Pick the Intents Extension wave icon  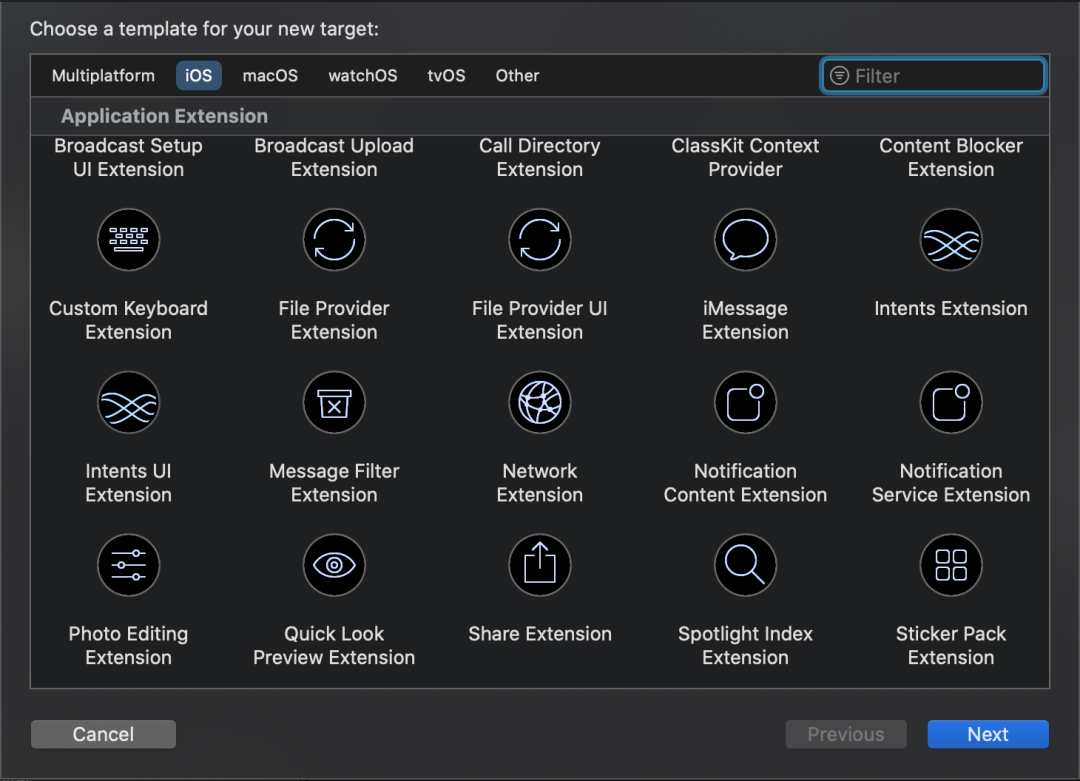[x=951, y=240]
